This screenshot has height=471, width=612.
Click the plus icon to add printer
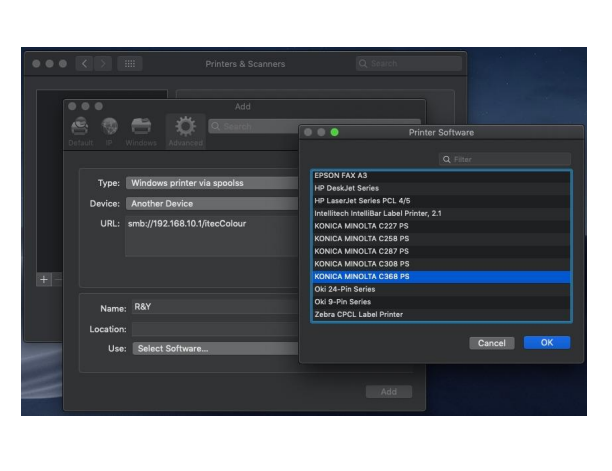(x=43, y=280)
